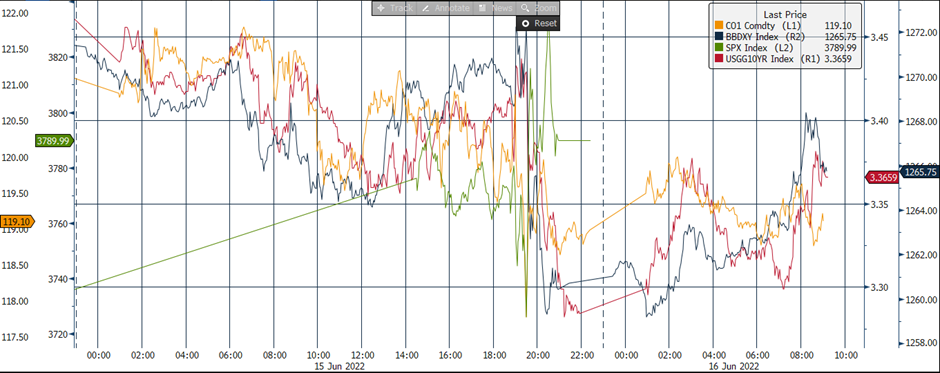The image size is (940, 373).
Task: Select the Zoom magnifier tool
Action: pos(538,8)
